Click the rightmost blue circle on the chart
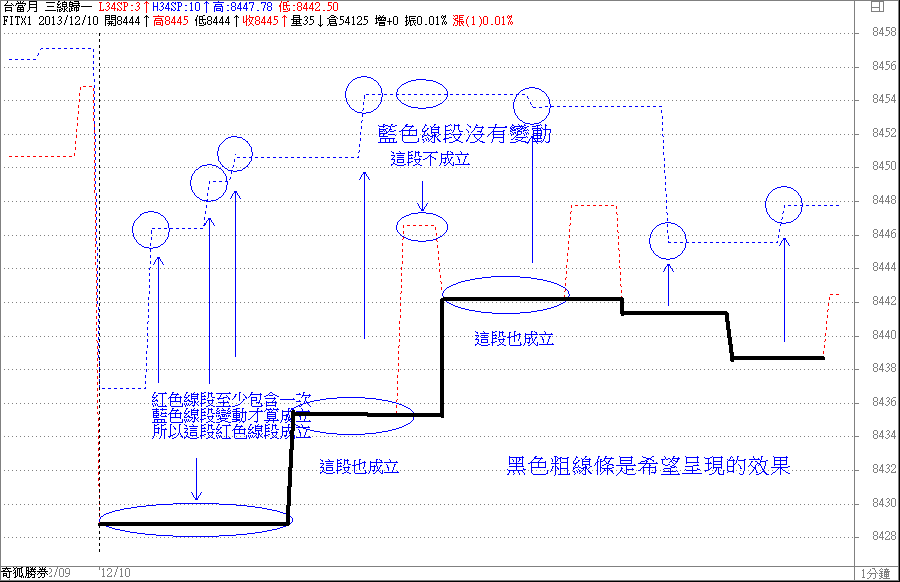Viewport: 900px width, 582px height. [784, 204]
